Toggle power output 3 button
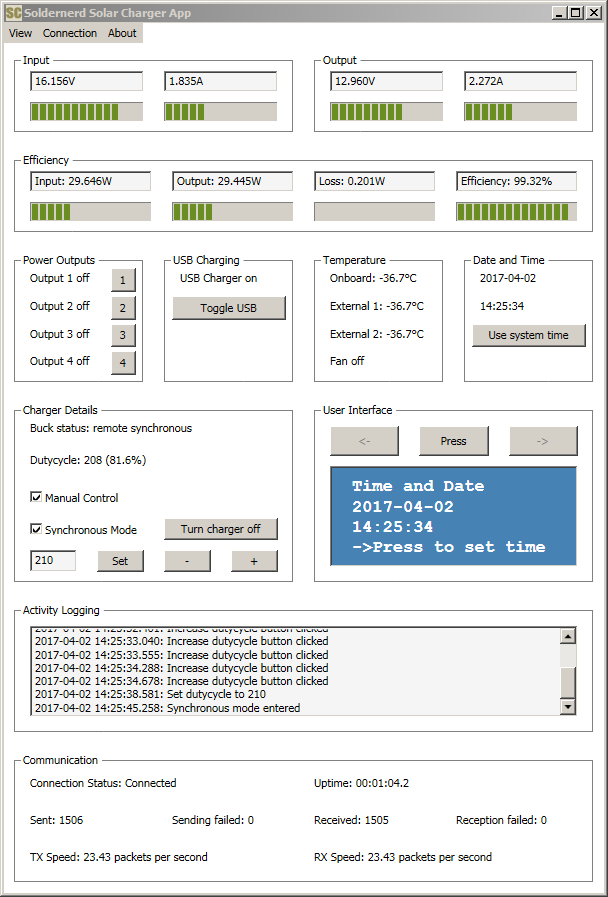Viewport: 608px width, 897px height. [x=123, y=335]
